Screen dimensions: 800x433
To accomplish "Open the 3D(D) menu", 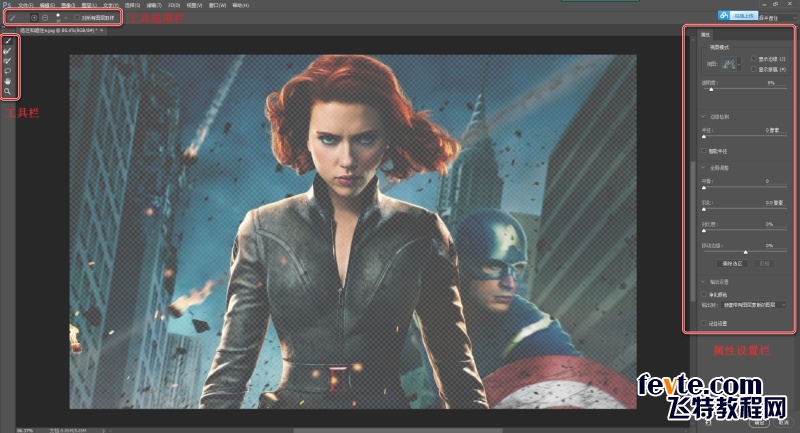I will tap(174, 5).
